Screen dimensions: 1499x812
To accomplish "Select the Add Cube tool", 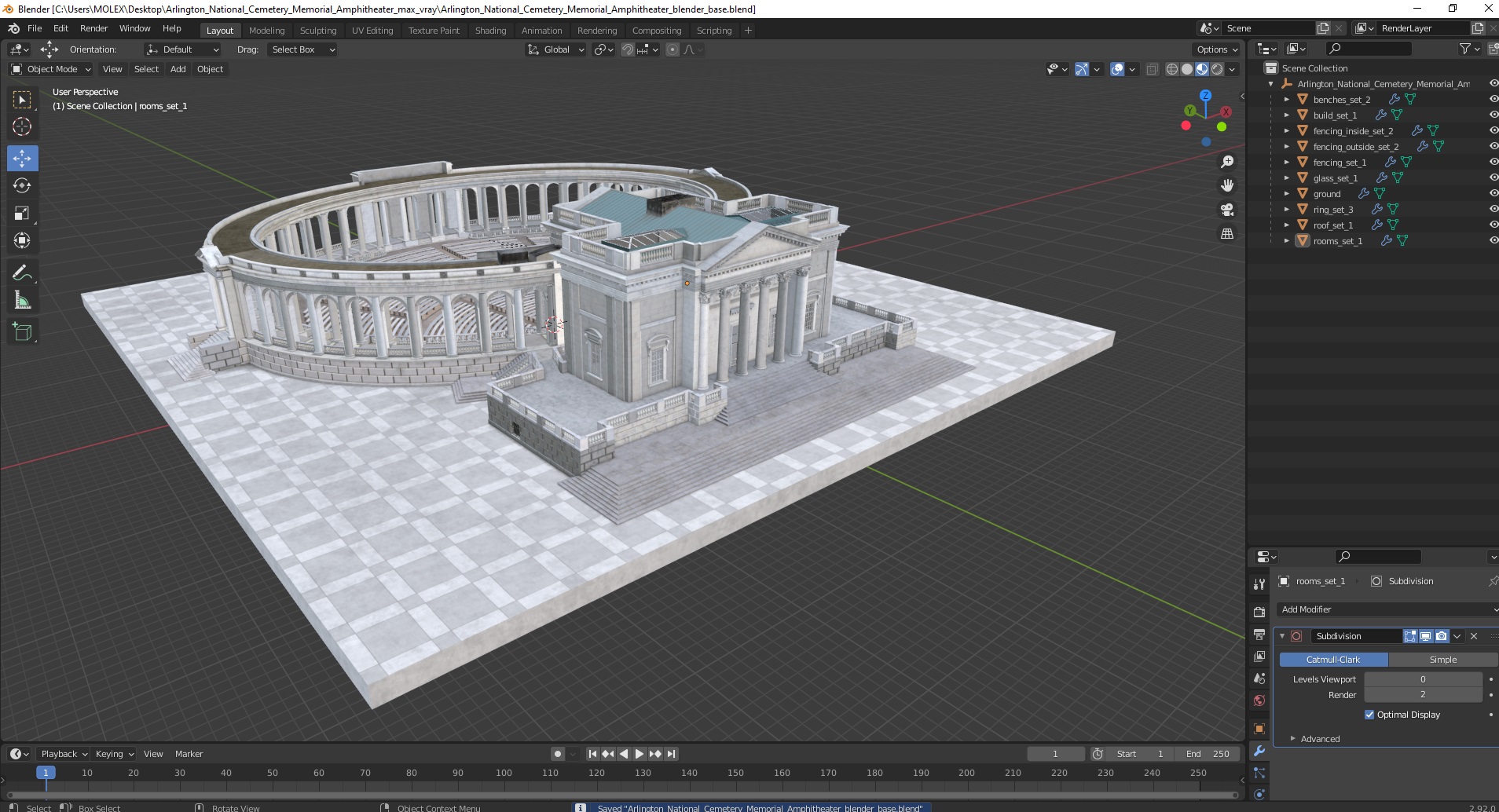I will click(22, 332).
